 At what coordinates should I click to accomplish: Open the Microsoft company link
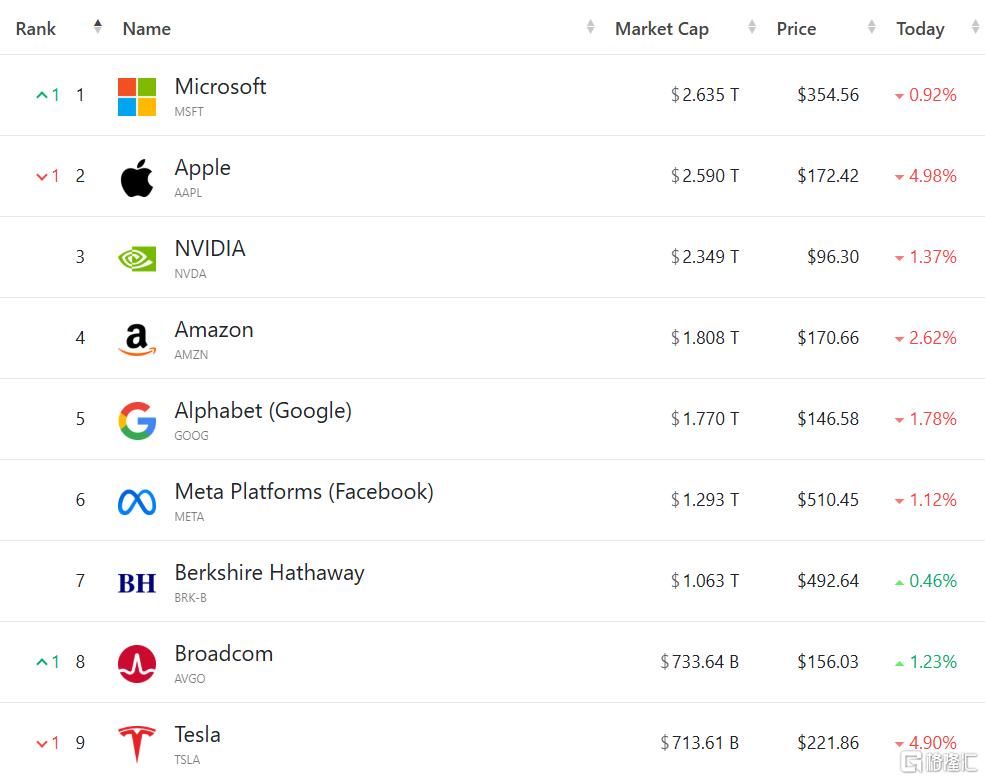pyautogui.click(x=220, y=86)
